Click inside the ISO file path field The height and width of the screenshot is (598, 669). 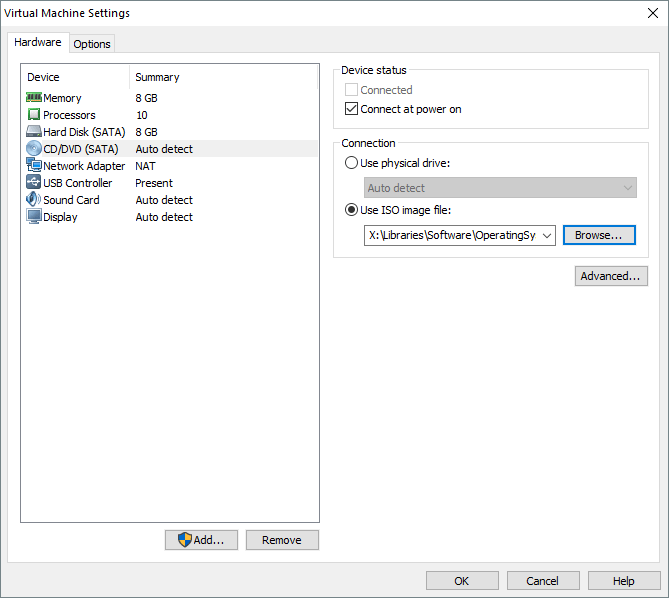pyautogui.click(x=452, y=236)
